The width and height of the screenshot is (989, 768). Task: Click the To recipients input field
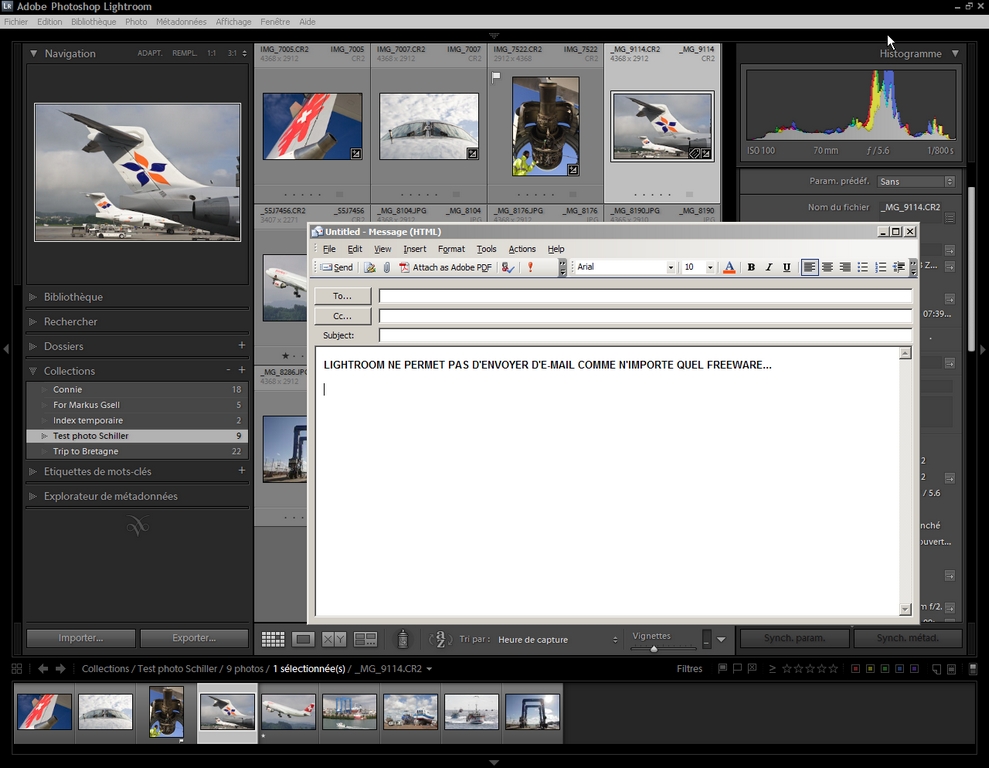645,296
